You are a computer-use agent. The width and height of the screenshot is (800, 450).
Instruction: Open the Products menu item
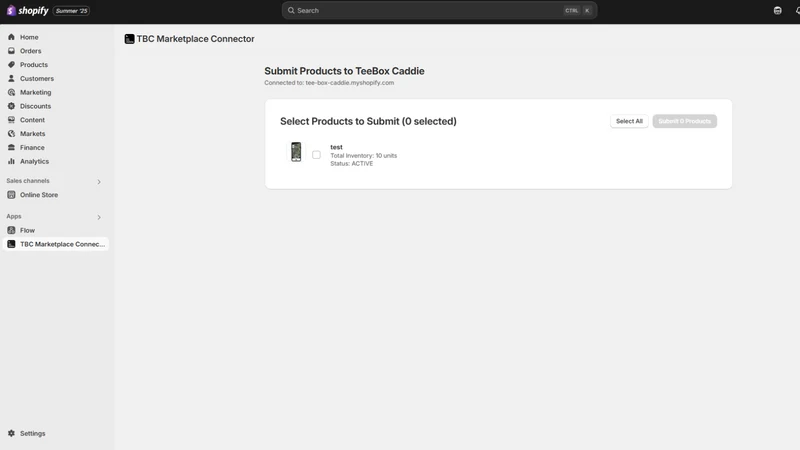(34, 65)
